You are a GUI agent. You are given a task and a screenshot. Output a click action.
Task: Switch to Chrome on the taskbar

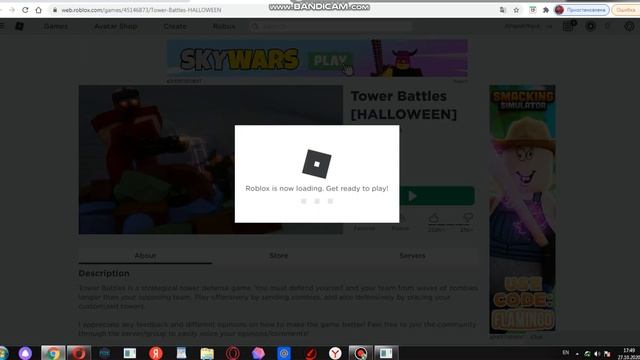[53, 353]
